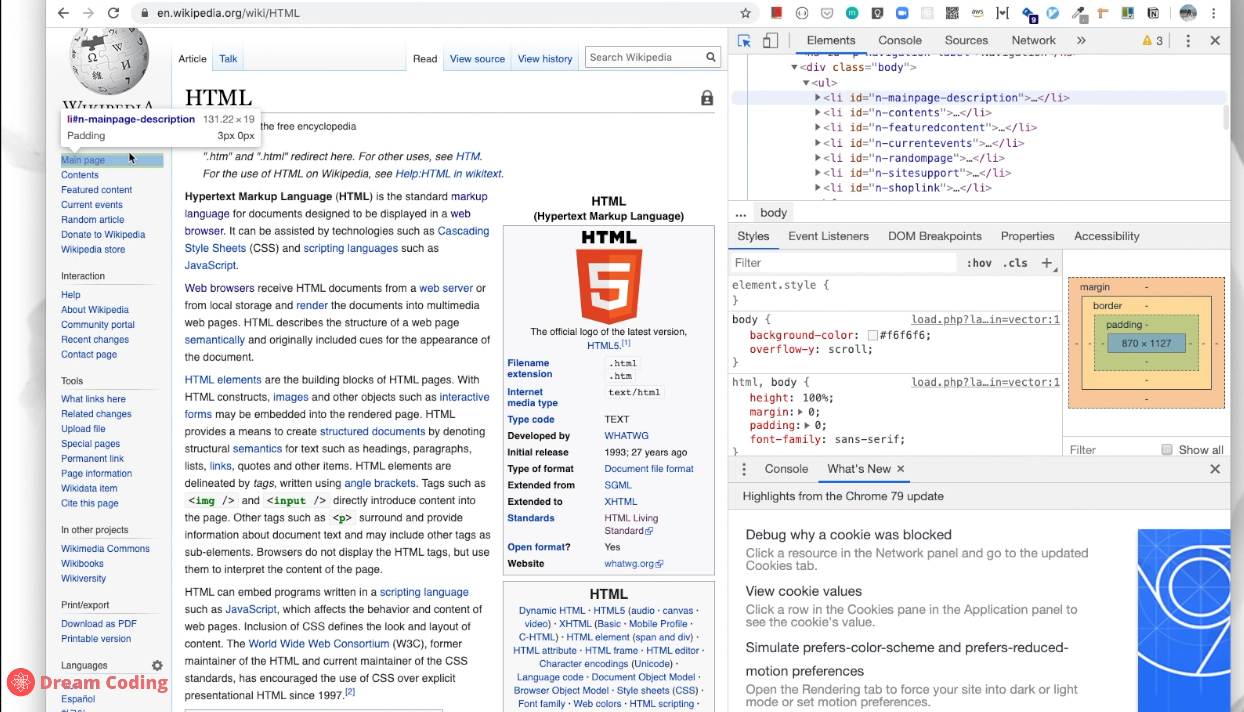Click the Wikipedia search magnifier icon
The width and height of the screenshot is (1244, 712).
711,58
